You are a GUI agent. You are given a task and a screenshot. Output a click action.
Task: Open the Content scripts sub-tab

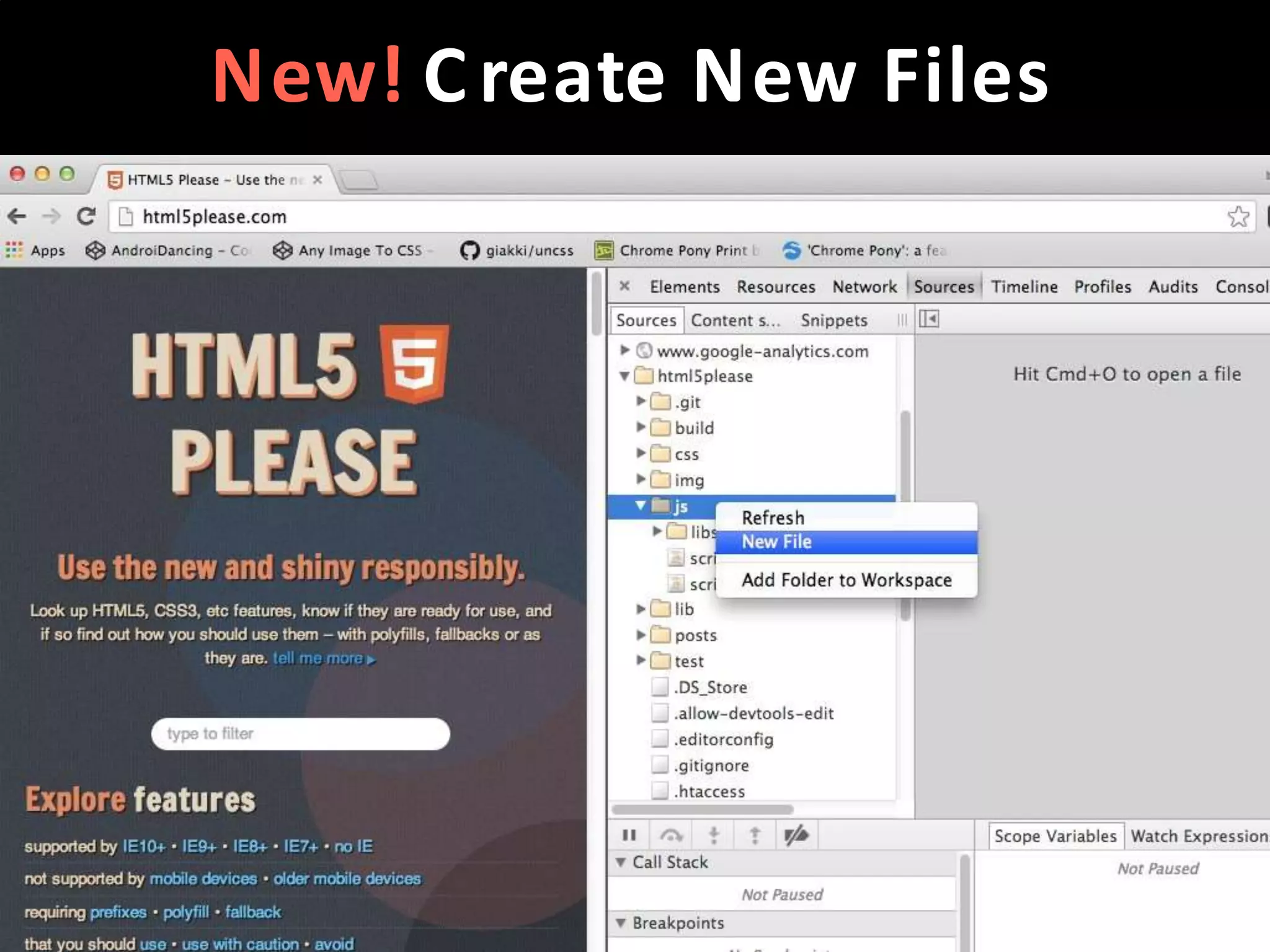[735, 320]
